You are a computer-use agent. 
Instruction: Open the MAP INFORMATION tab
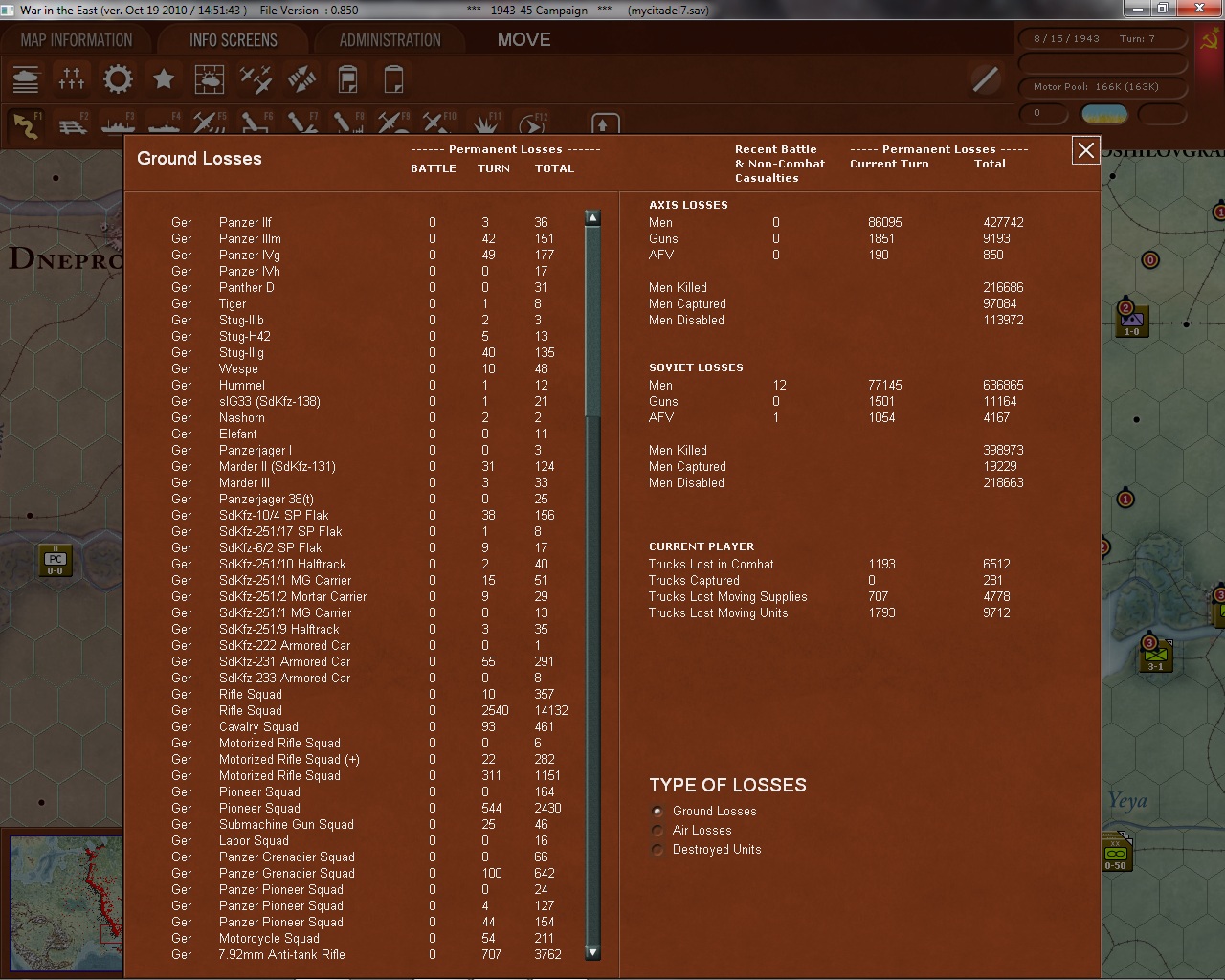tap(77, 40)
